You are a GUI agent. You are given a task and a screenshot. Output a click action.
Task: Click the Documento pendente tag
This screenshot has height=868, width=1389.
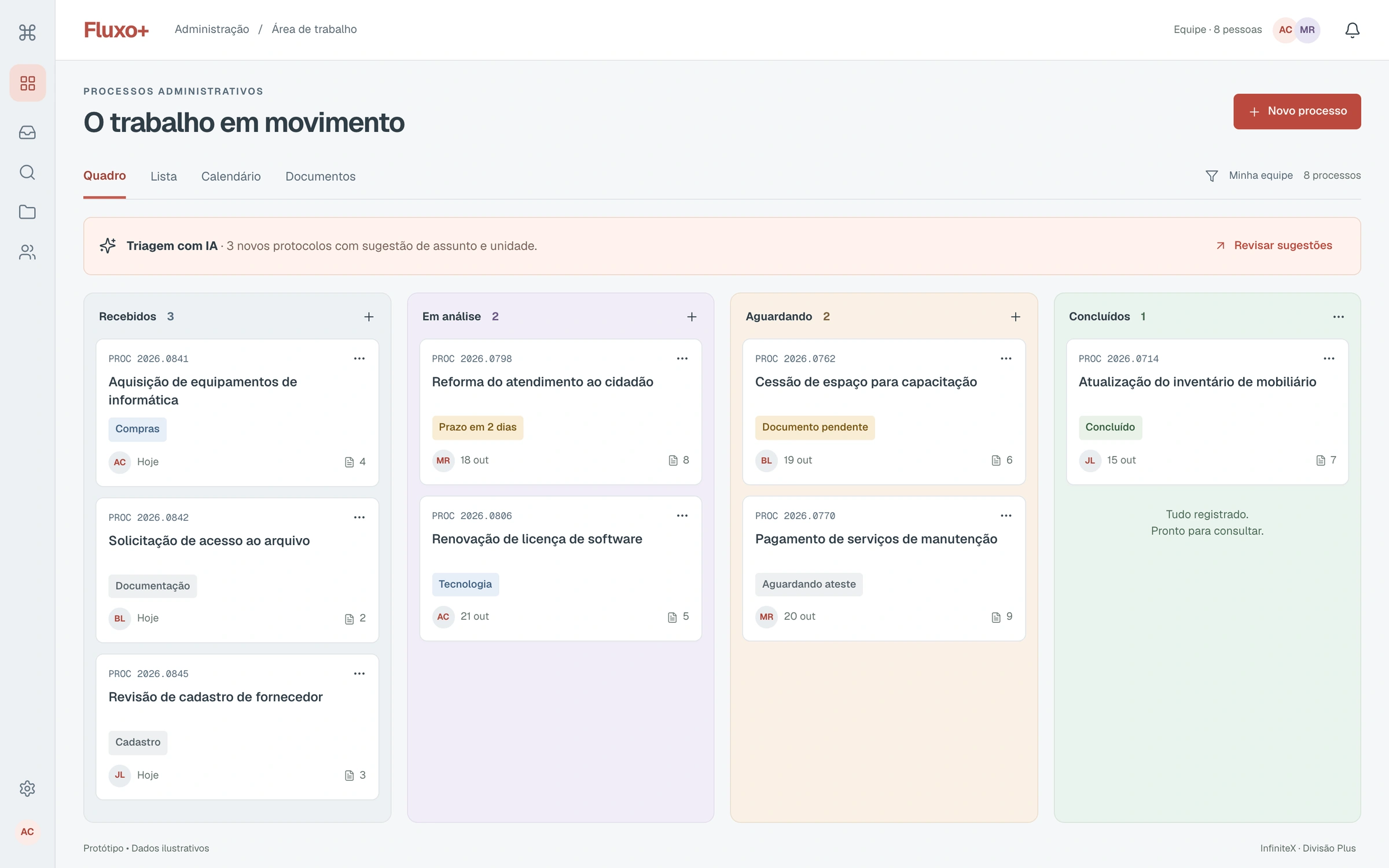815,427
